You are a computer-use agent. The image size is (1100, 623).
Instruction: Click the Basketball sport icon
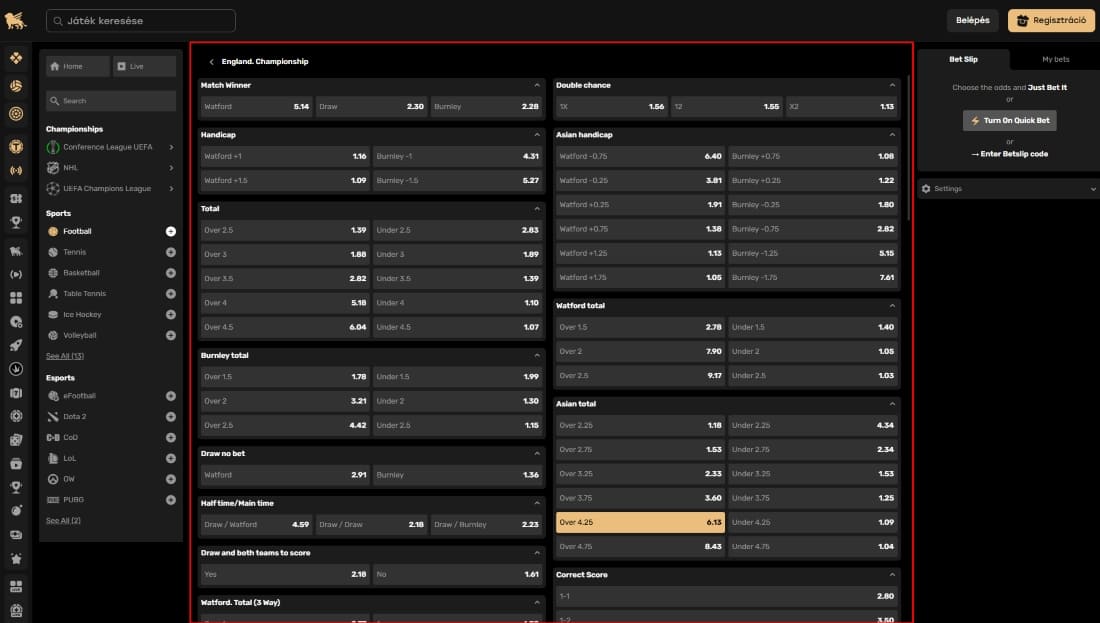tap(53, 273)
